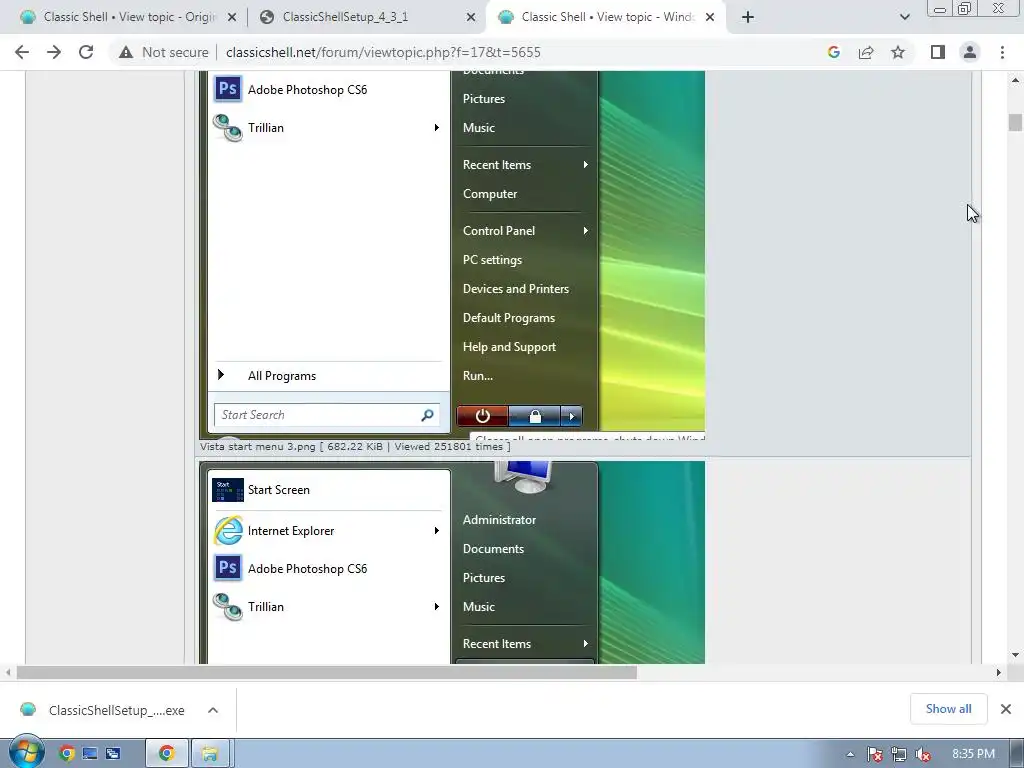Viewport: 1024px width, 768px height.
Task: Open the muted volume tray icon
Action: click(923, 754)
